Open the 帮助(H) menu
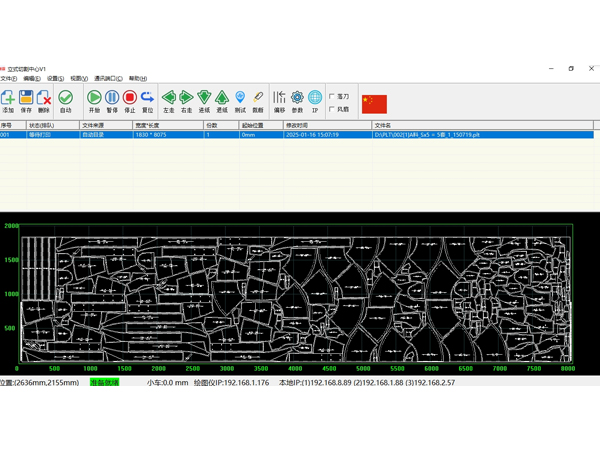This screenshot has width=600, height=450. 137,78
